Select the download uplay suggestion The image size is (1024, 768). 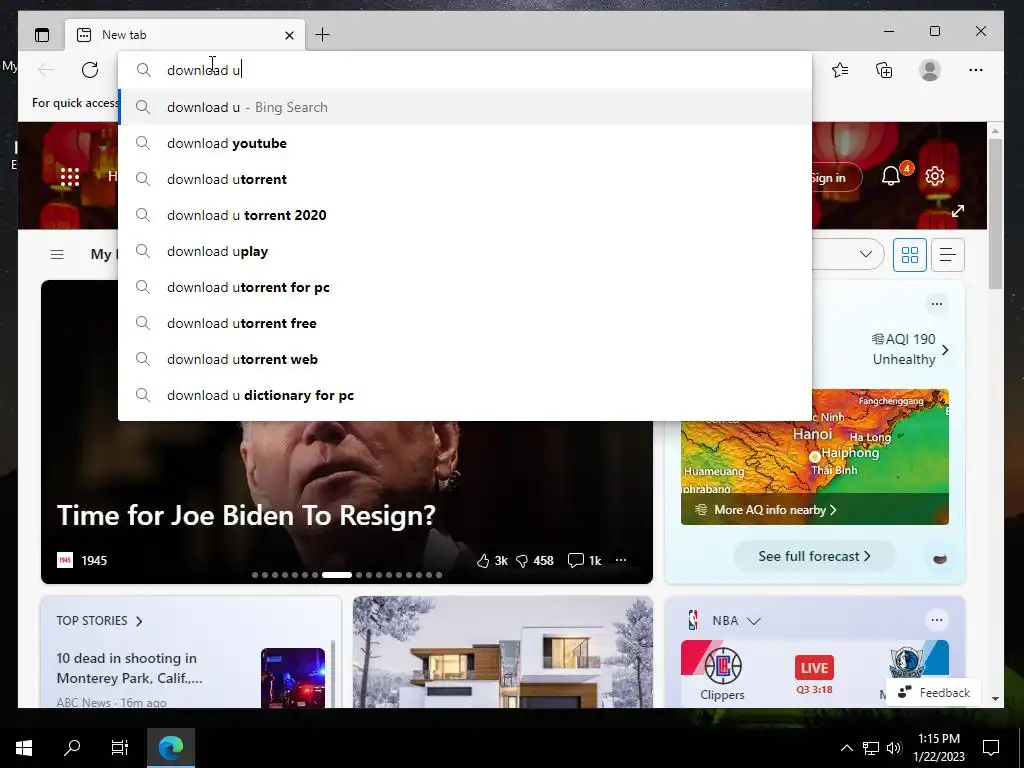465,251
